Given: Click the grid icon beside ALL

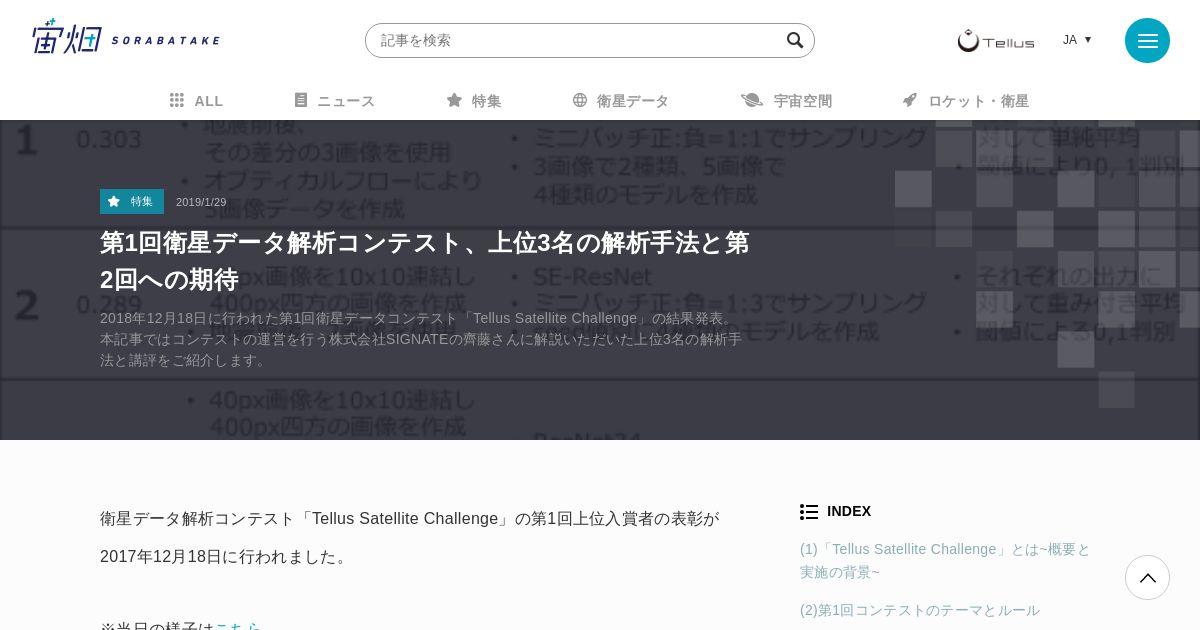Looking at the screenshot, I should (177, 100).
